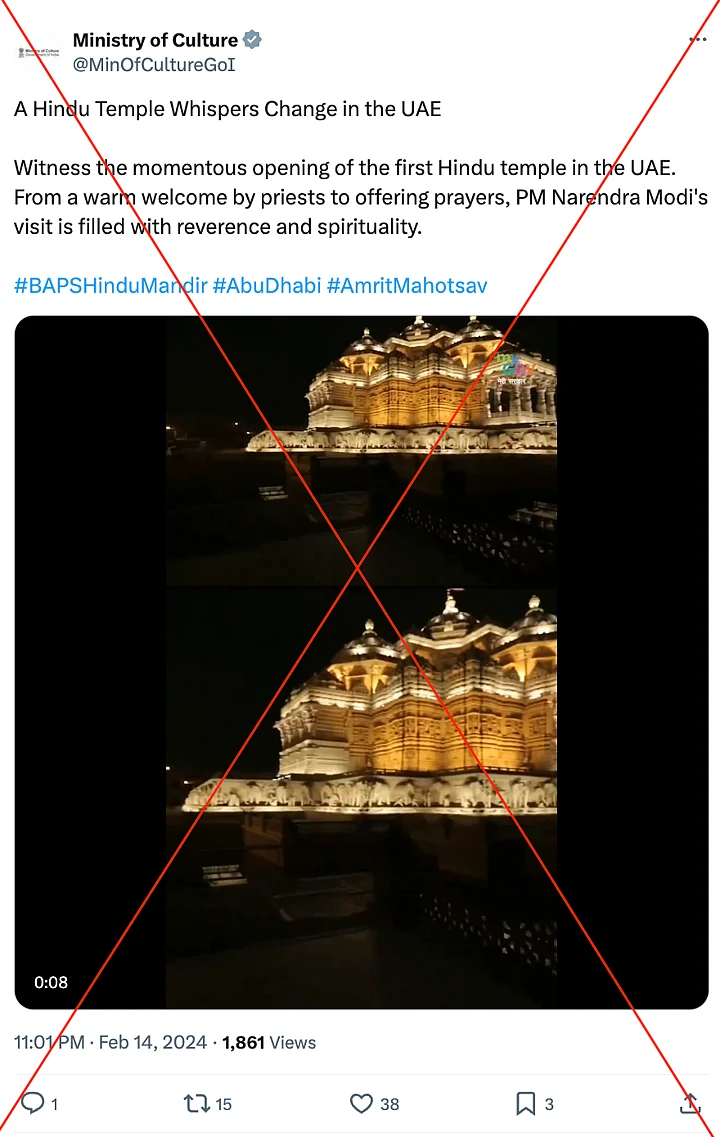Open the three-dot more options menu
Viewport: 720px width, 1137px height.
point(698,39)
